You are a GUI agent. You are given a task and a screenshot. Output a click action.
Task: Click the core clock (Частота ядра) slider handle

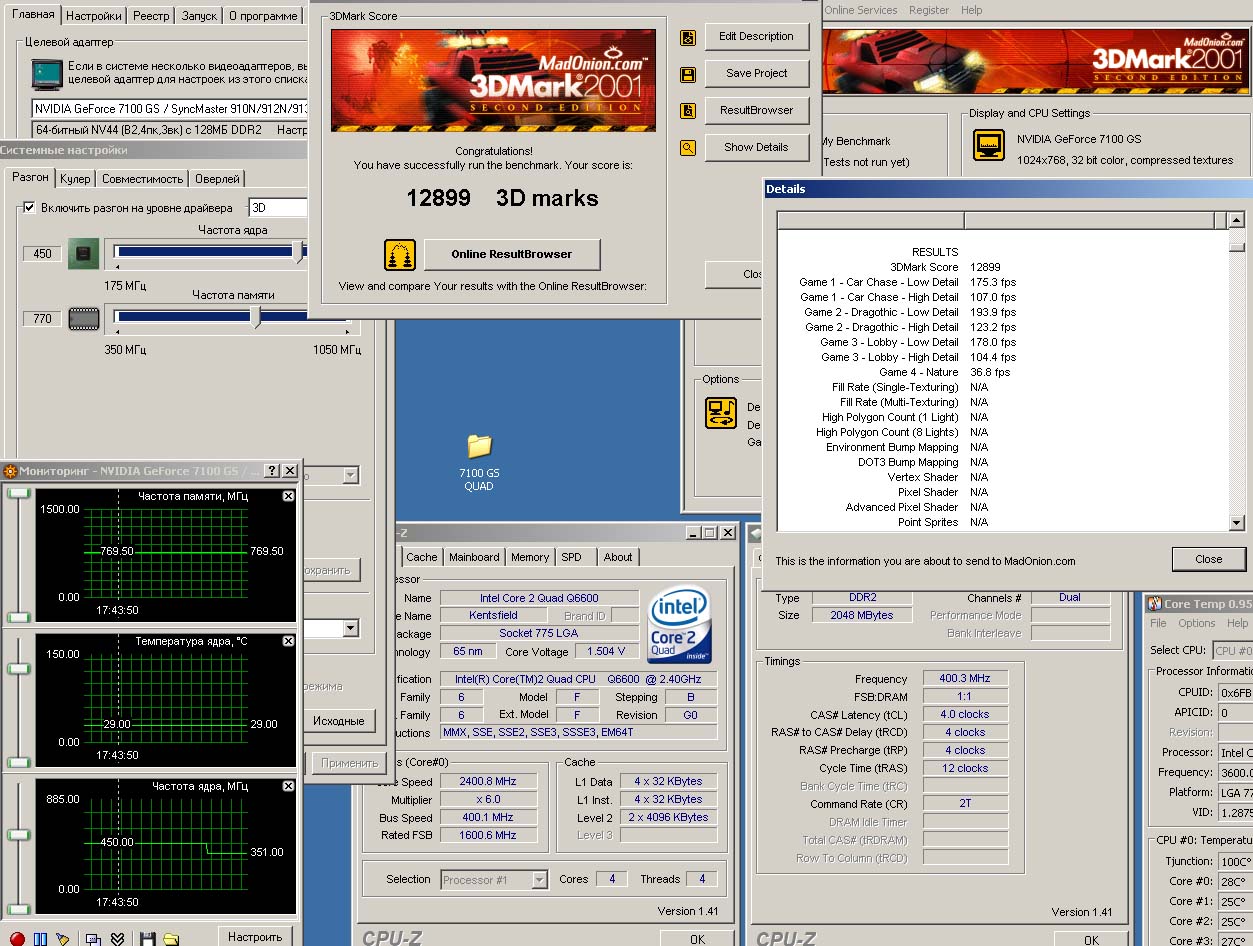pos(299,252)
